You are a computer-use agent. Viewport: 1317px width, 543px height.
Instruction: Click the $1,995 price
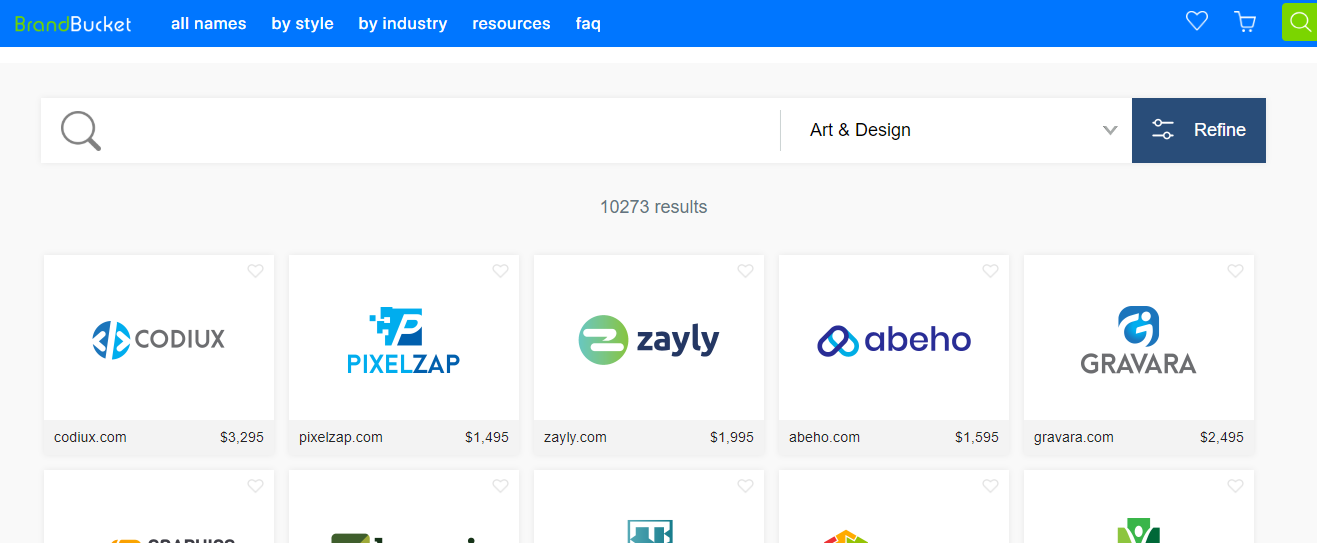pyautogui.click(x=732, y=437)
